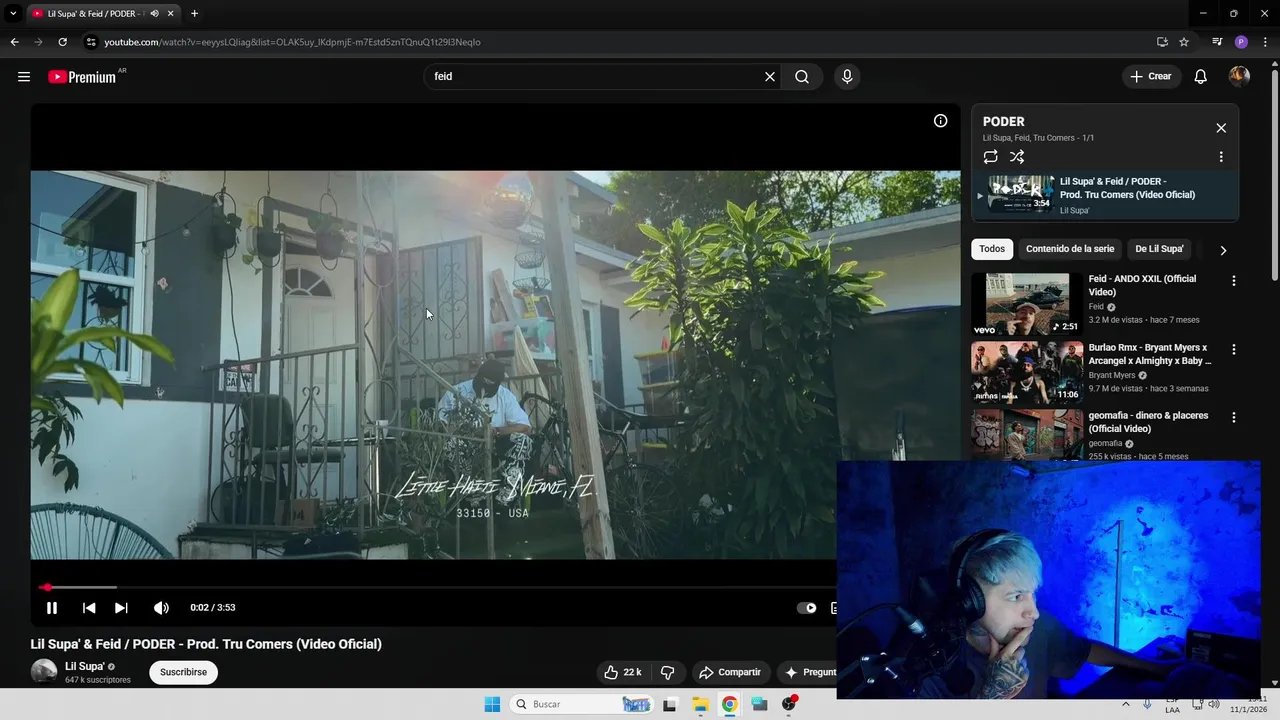Image resolution: width=1280 pixels, height=720 pixels.
Task: Open the Lil Supa' channel name link
Action: tap(84, 666)
